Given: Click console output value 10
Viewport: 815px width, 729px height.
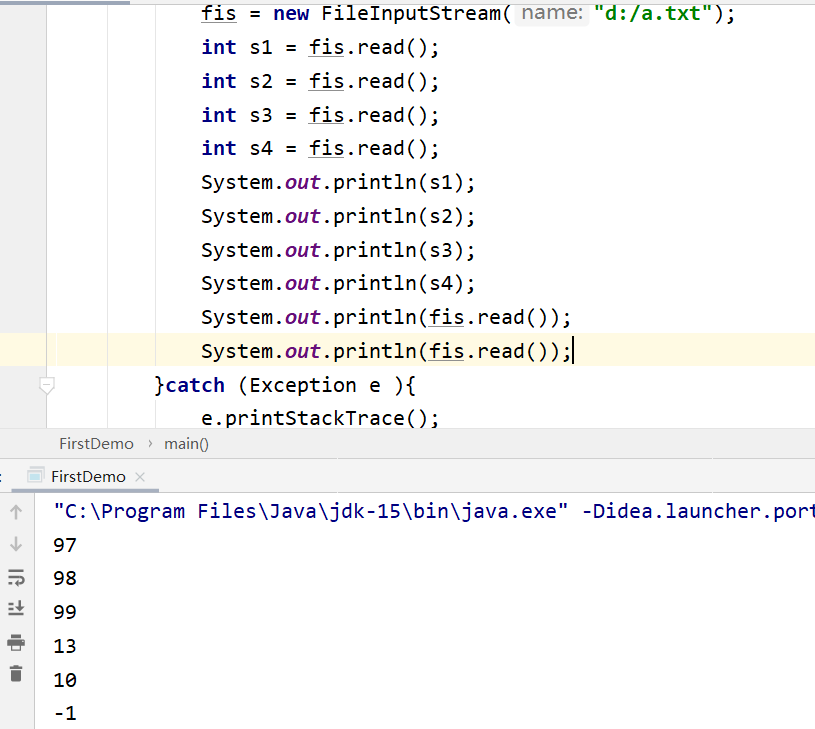Looking at the screenshot, I should pos(65,680).
